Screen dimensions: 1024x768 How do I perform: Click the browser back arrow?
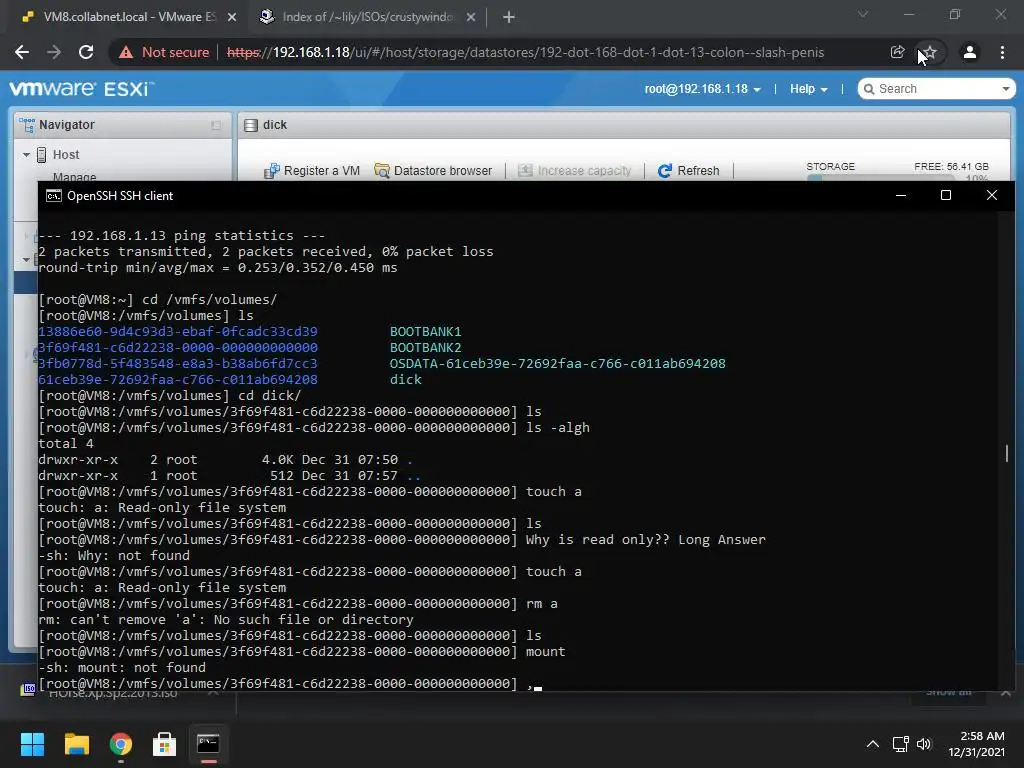(x=22, y=52)
